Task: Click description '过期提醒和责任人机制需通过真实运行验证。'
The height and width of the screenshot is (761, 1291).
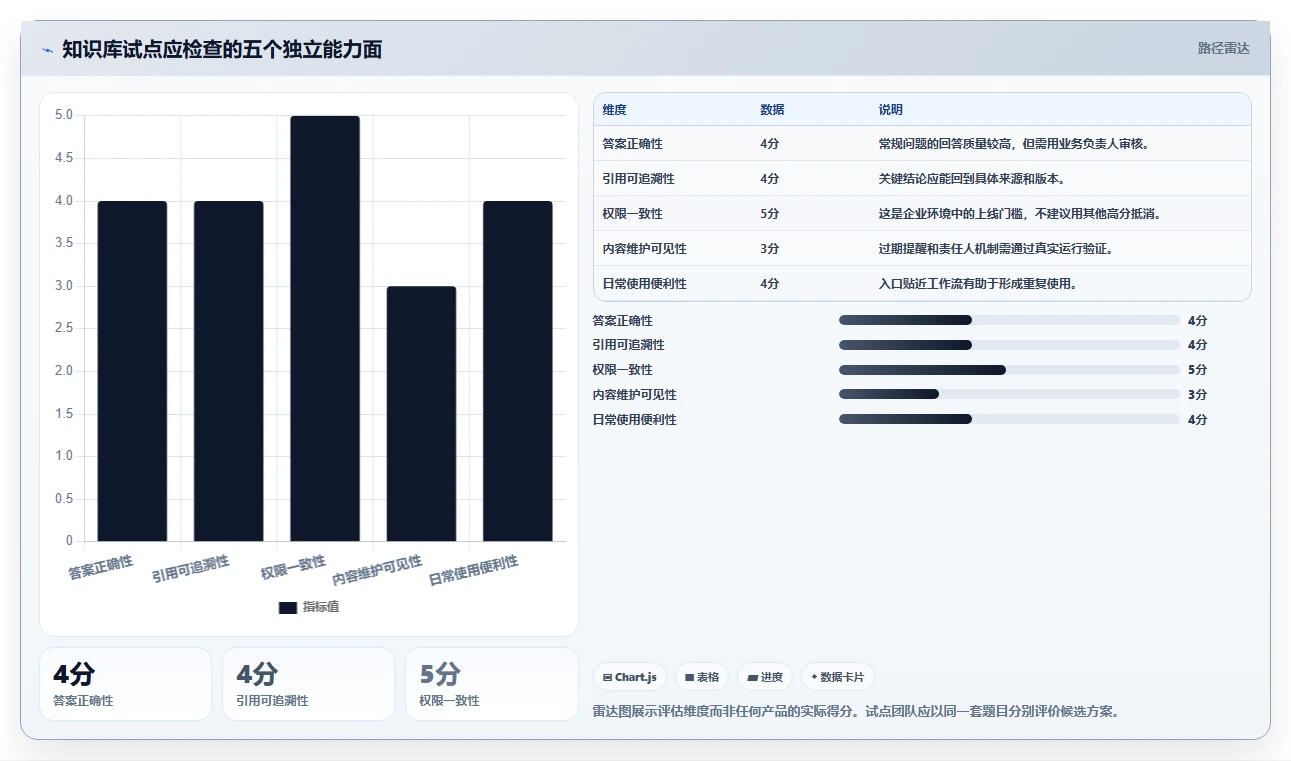Action: click(996, 249)
